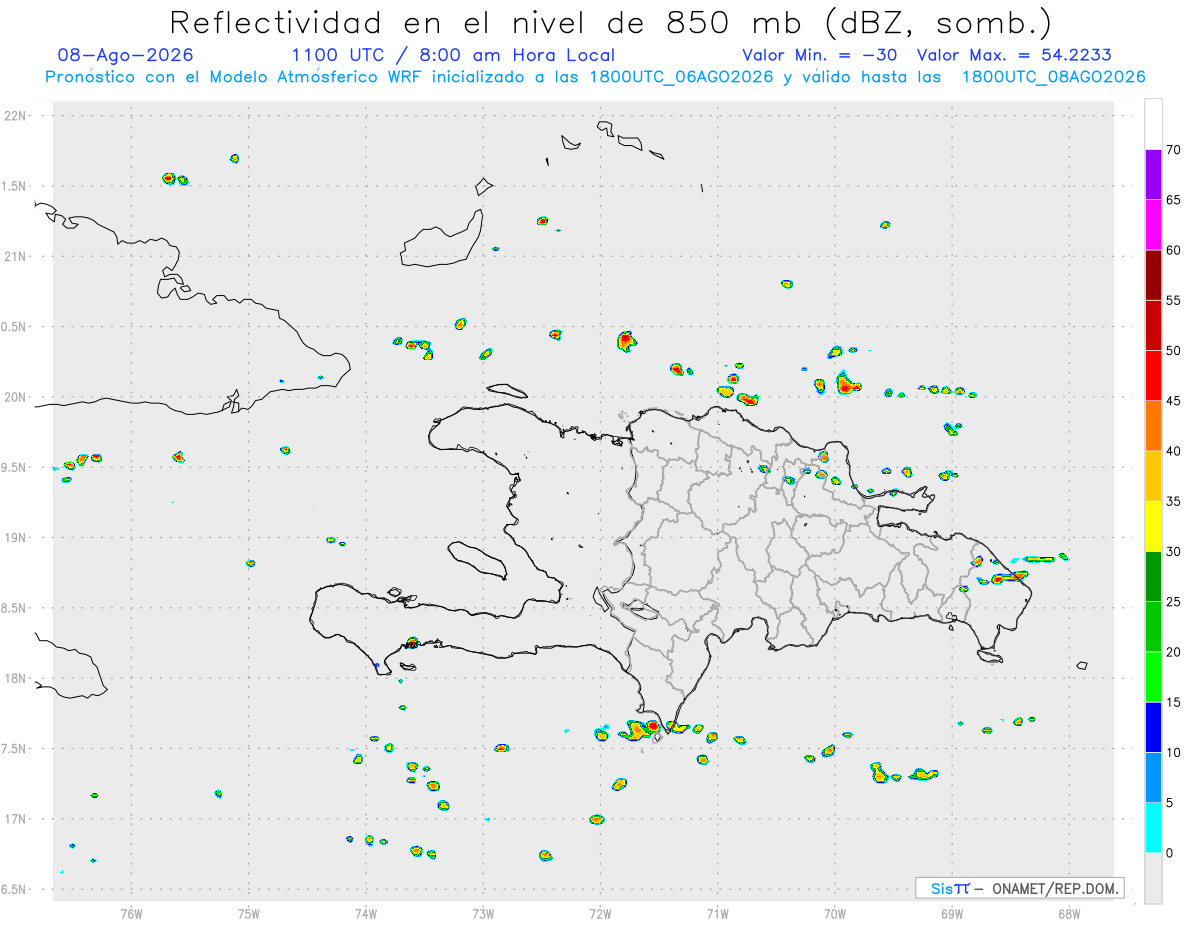This screenshot has width=1200, height=927.
Task: Select the cyan 0-5 dBZ swatch
Action: [1153, 828]
